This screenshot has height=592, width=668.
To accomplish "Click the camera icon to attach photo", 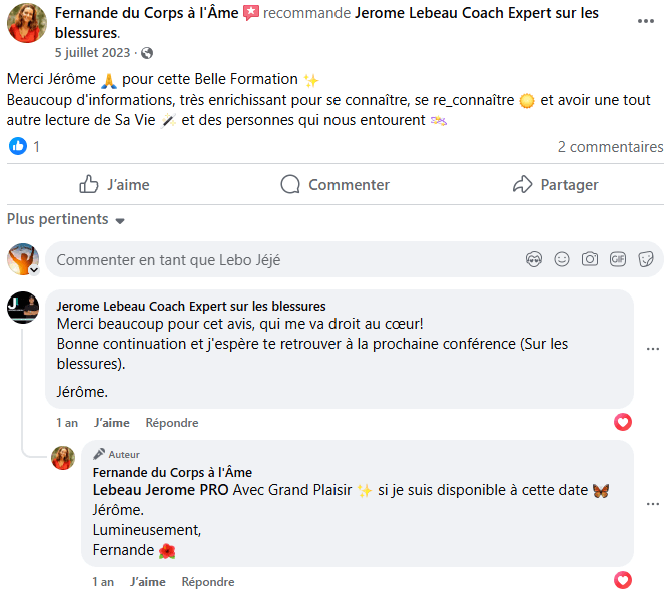I will click(590, 259).
